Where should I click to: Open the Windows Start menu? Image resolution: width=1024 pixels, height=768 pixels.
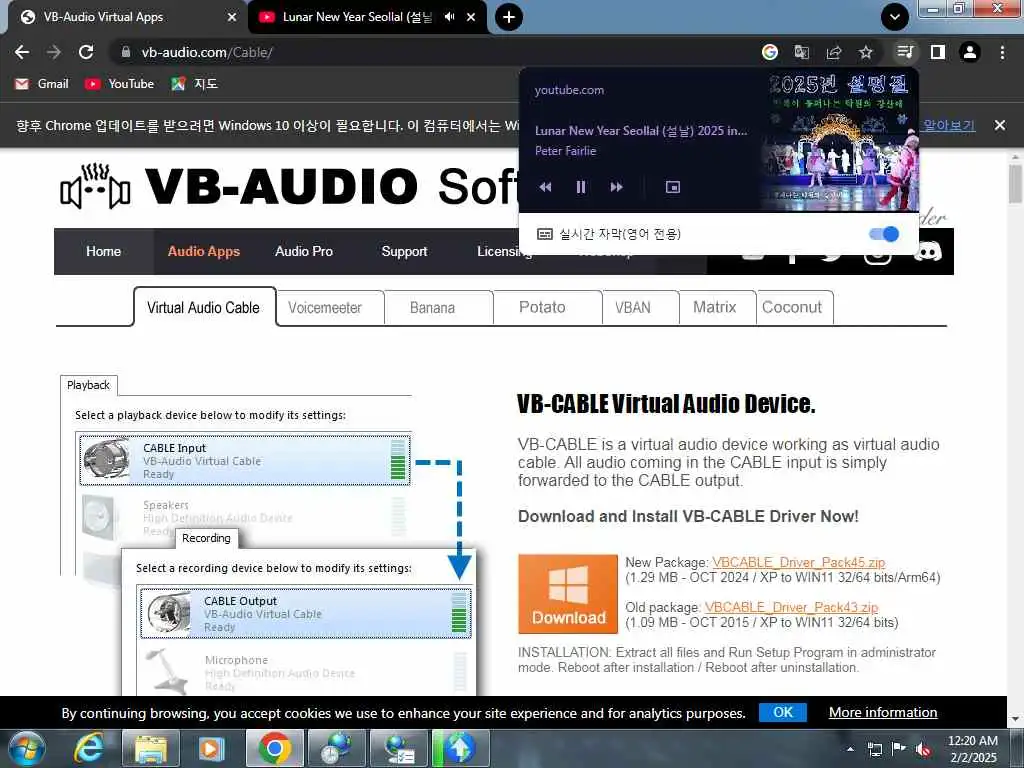click(26, 748)
